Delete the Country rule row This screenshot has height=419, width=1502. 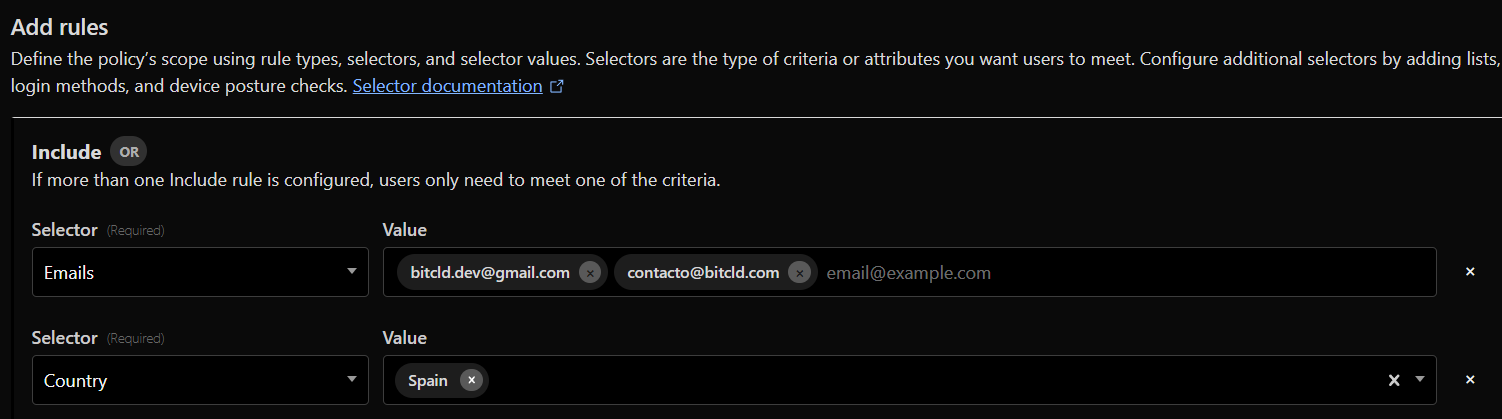(1470, 380)
